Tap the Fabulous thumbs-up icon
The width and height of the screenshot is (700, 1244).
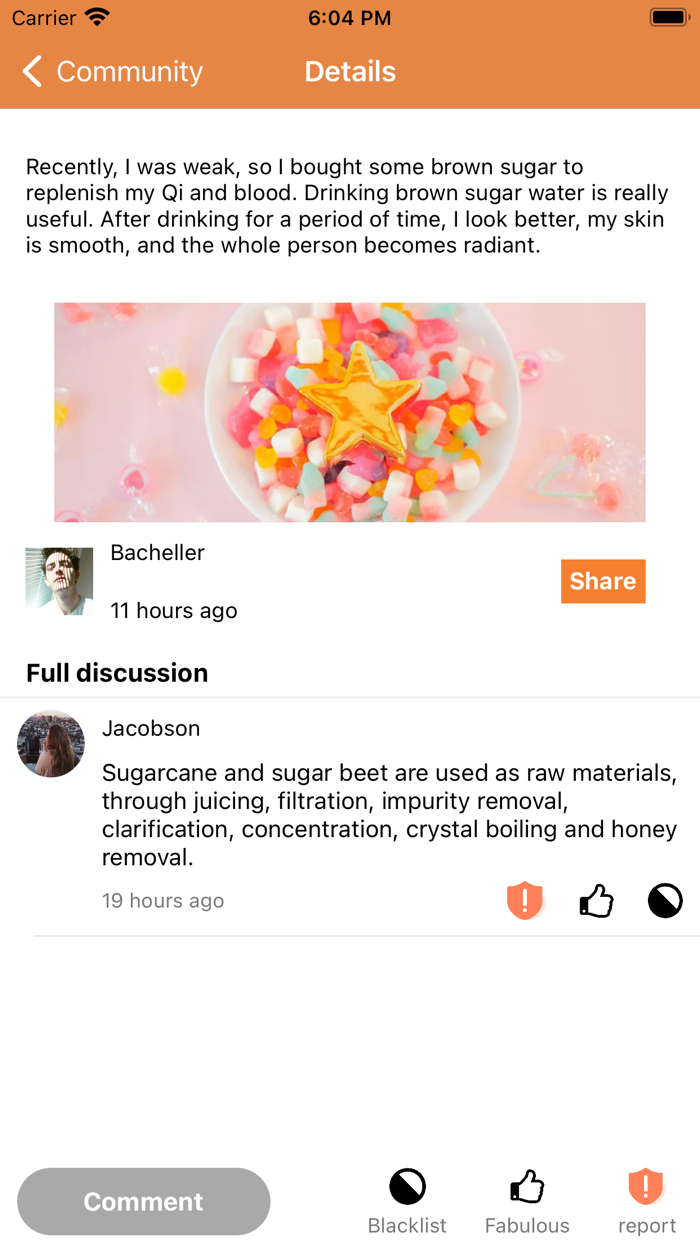pos(527,1187)
